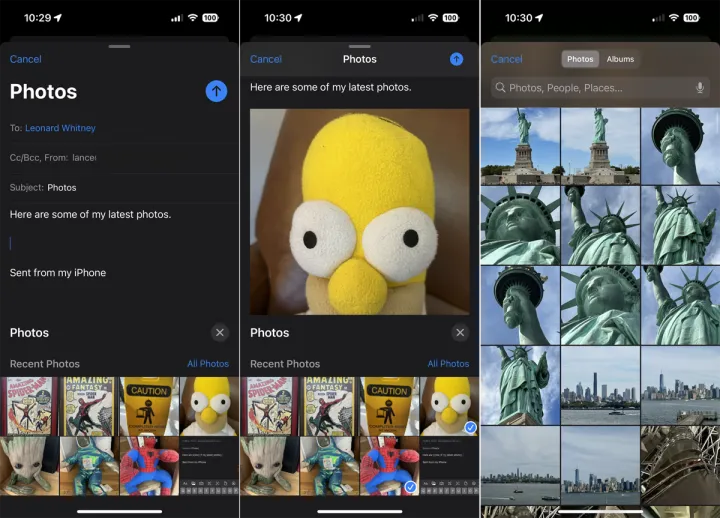
Task: Deselect the checked Homer plush thumbnail
Action: pyautogui.click(x=449, y=406)
